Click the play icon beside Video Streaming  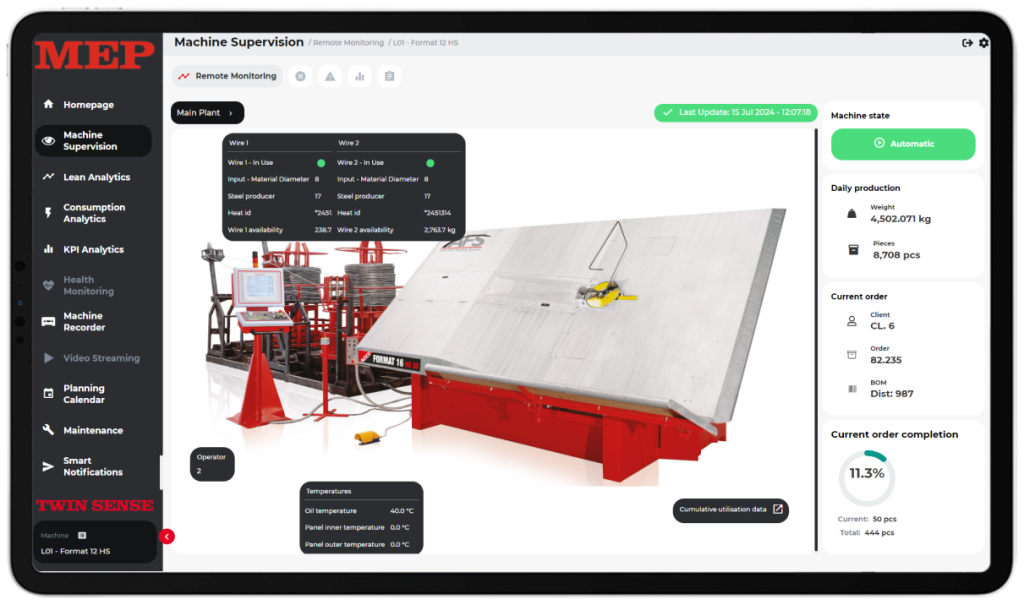pyautogui.click(x=48, y=358)
